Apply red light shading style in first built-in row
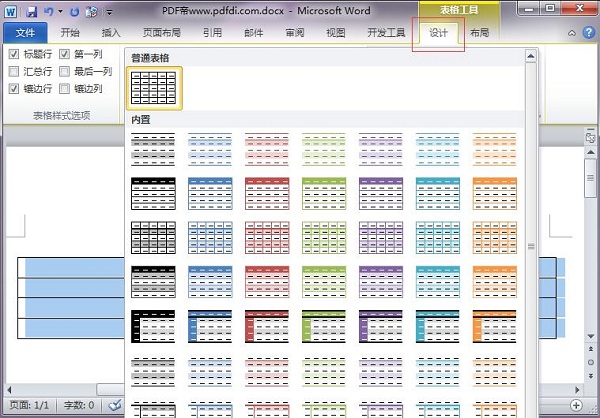This screenshot has height=418, width=600. click(267, 149)
